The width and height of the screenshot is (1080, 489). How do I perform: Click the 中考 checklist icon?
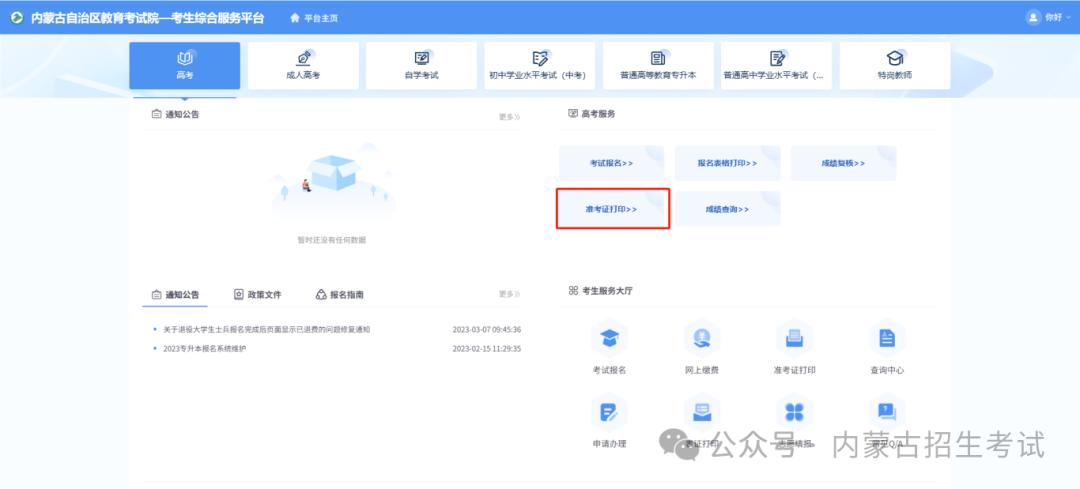(x=540, y=58)
